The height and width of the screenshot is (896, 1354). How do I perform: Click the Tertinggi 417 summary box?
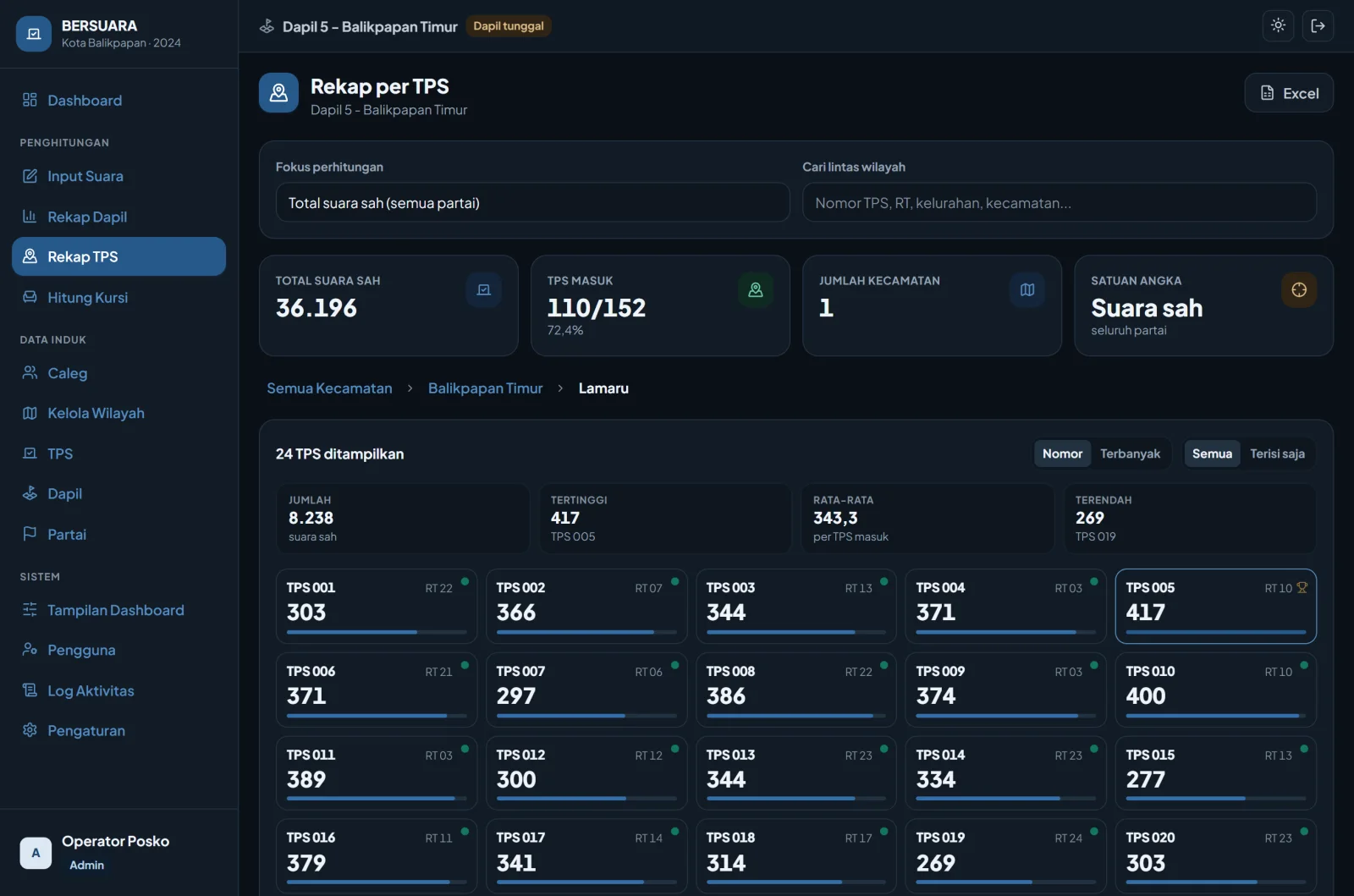[x=664, y=518]
